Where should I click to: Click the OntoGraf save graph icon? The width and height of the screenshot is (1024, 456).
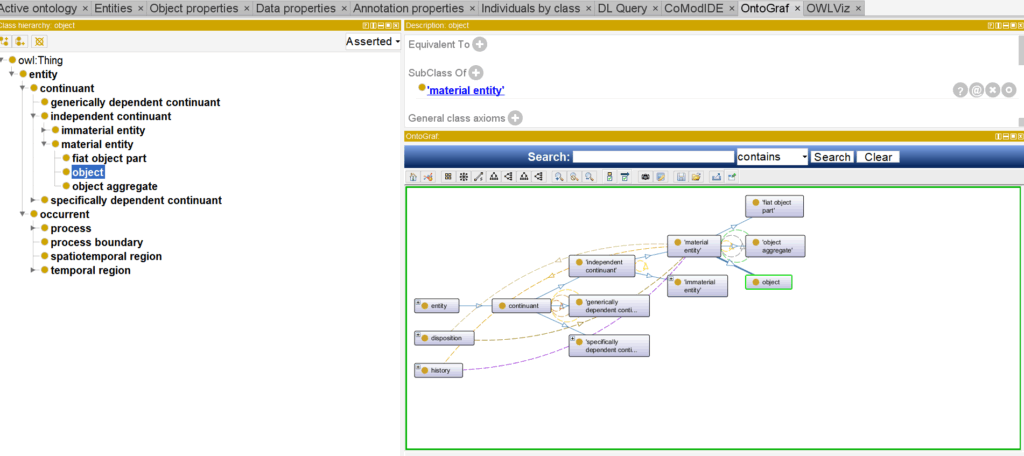pos(681,176)
